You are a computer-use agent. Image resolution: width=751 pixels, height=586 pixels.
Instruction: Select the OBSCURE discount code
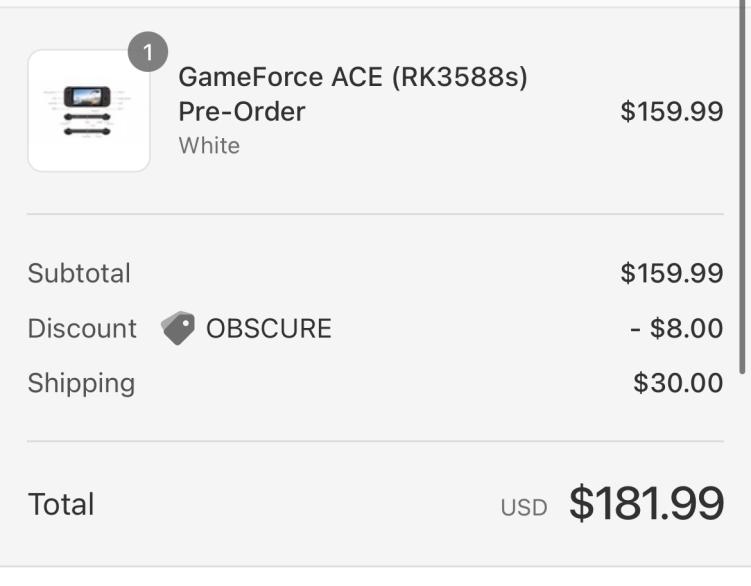[x=268, y=328]
